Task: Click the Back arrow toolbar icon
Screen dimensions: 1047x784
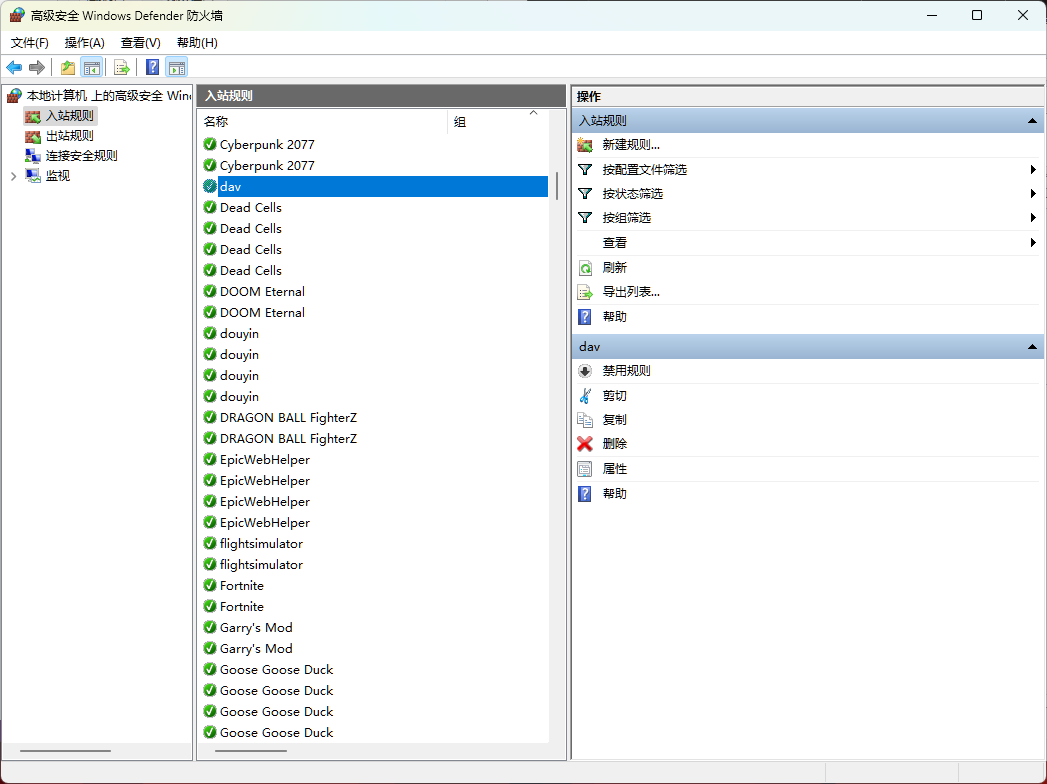Action: point(14,67)
